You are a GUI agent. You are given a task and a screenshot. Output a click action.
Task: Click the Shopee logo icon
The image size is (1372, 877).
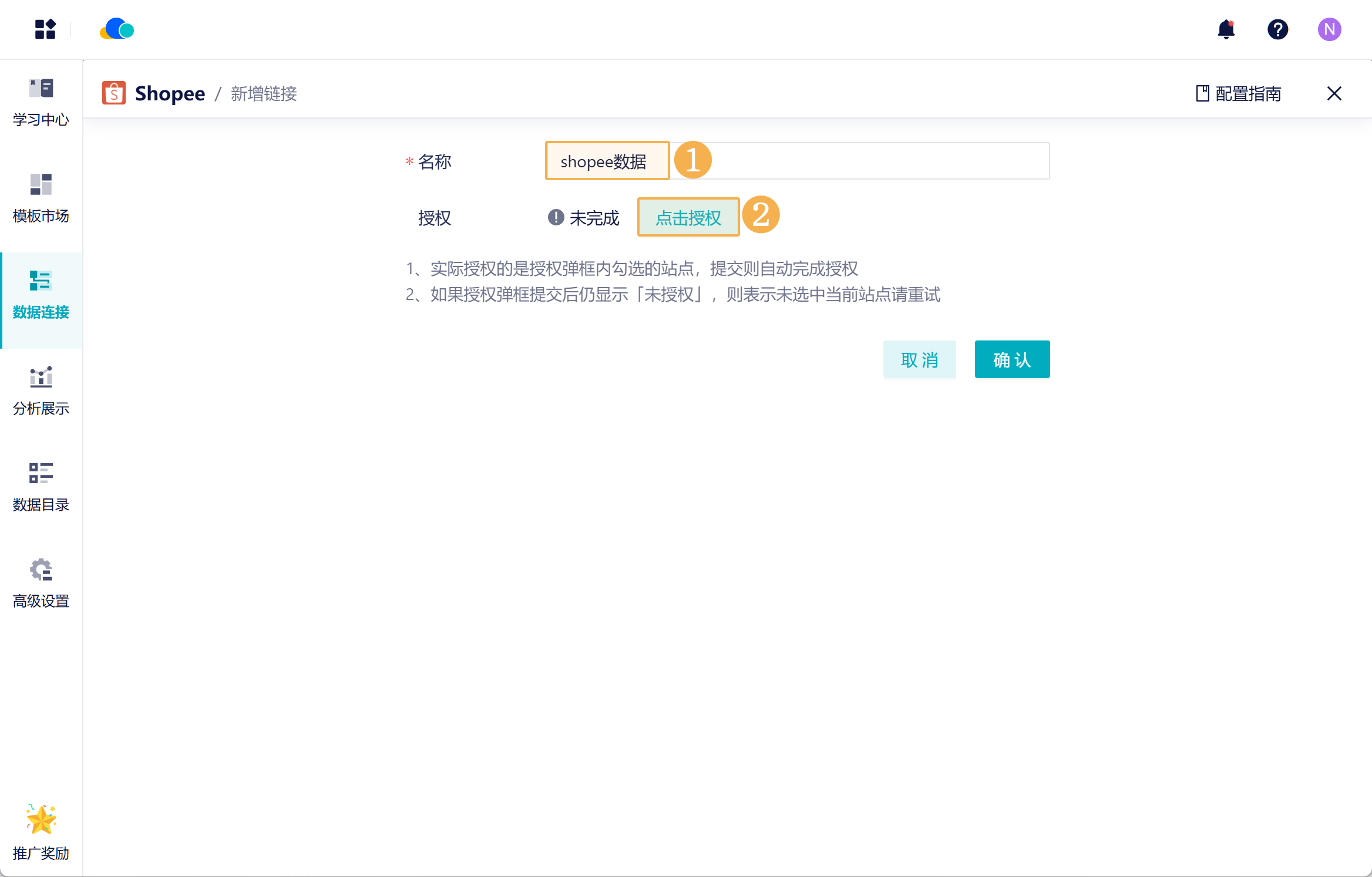click(x=114, y=93)
